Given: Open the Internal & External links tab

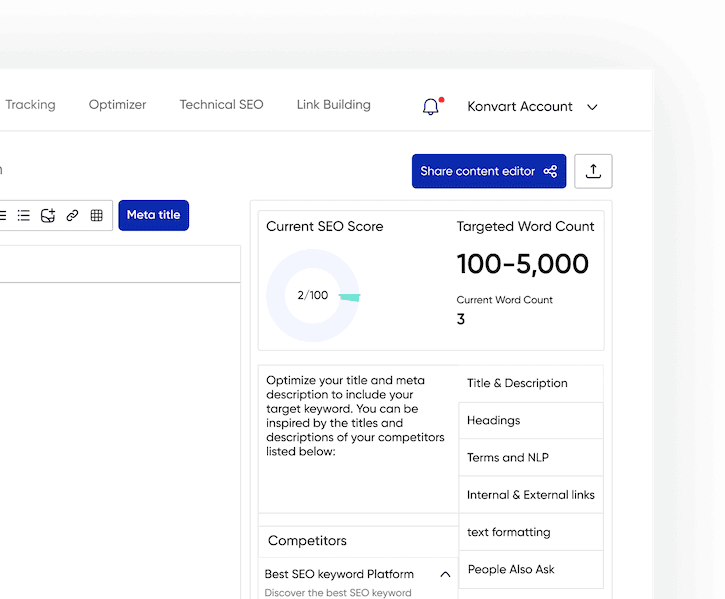Looking at the screenshot, I should [531, 495].
